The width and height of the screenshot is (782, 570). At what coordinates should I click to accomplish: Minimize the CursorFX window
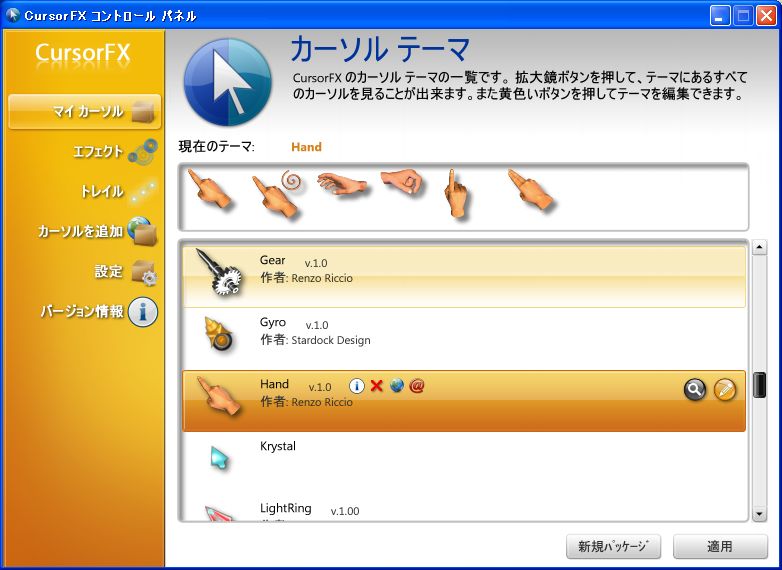(x=719, y=16)
